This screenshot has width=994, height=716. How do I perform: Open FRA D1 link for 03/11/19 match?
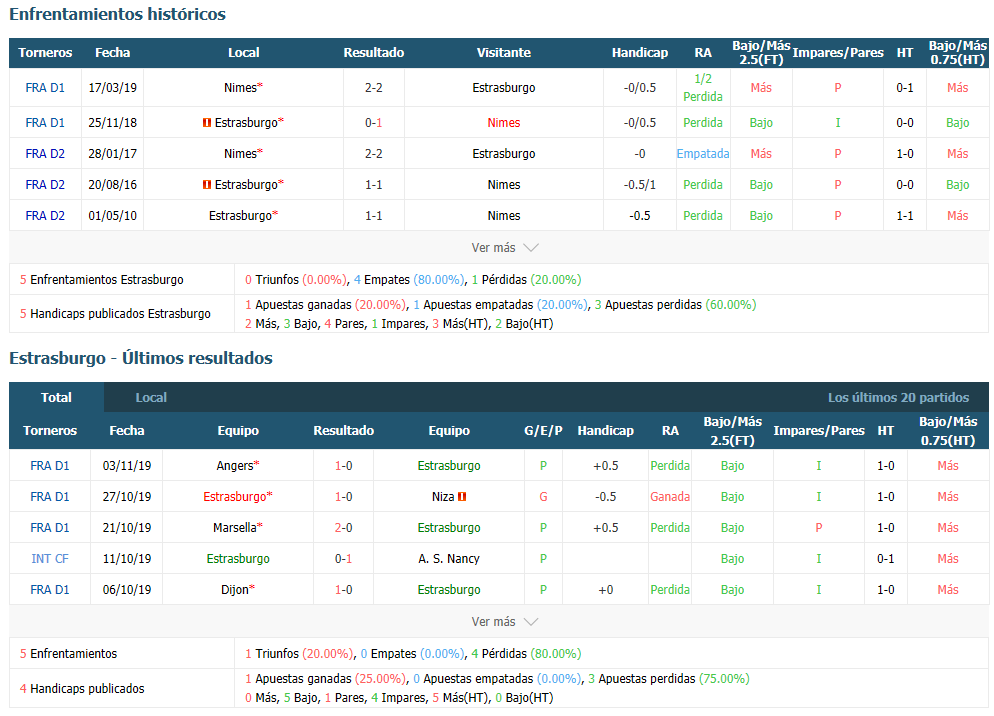click(50, 465)
